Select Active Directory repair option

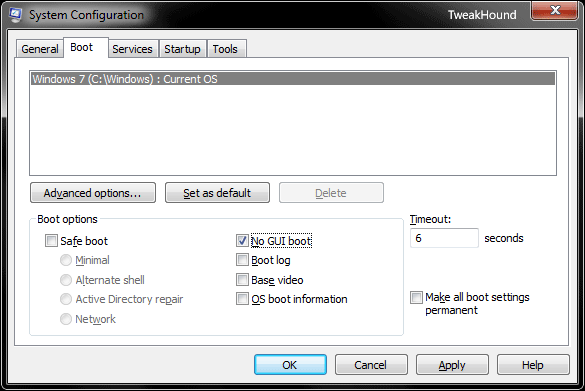click(66, 299)
